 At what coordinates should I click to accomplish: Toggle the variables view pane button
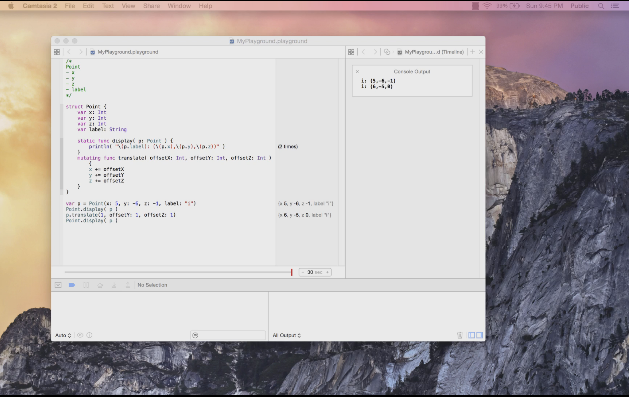472,335
